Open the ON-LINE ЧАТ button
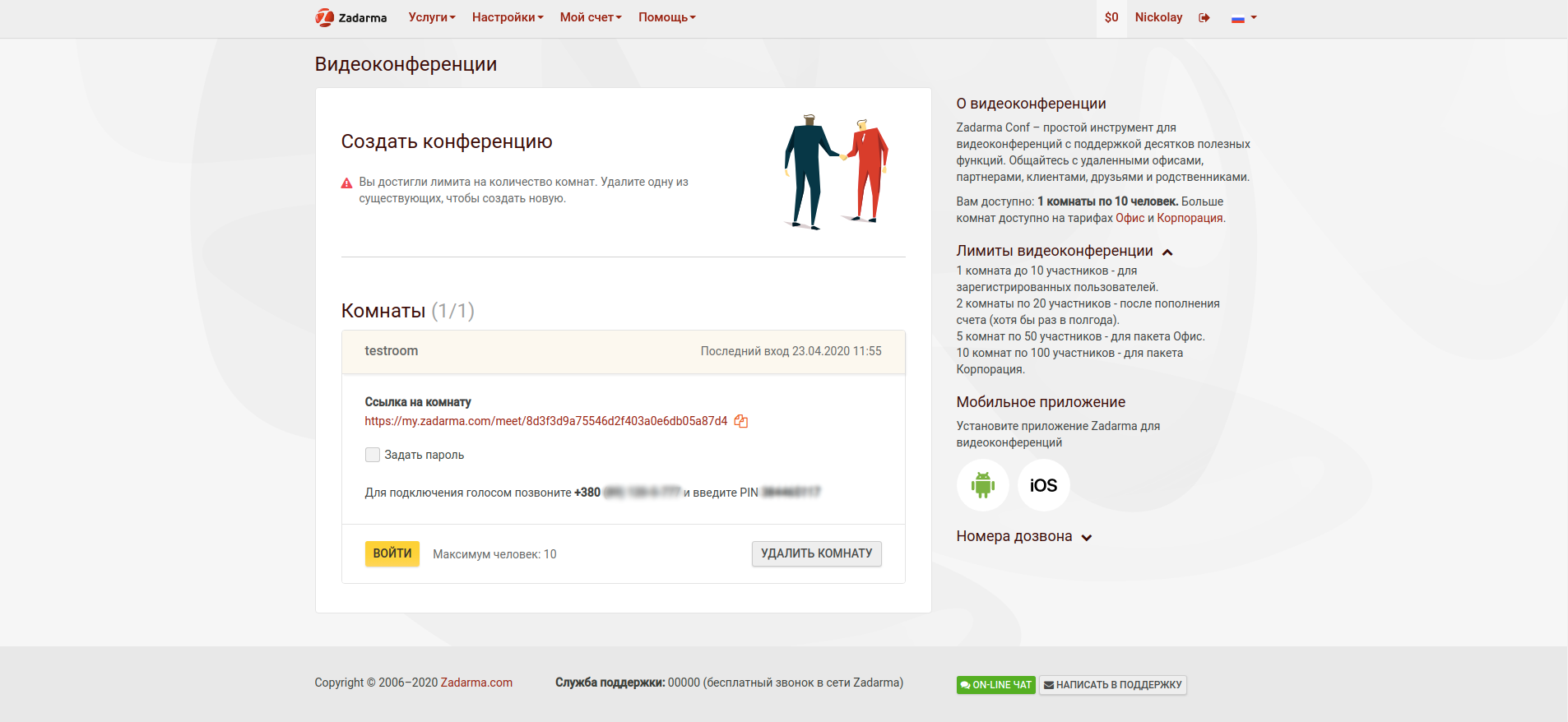 (995, 685)
